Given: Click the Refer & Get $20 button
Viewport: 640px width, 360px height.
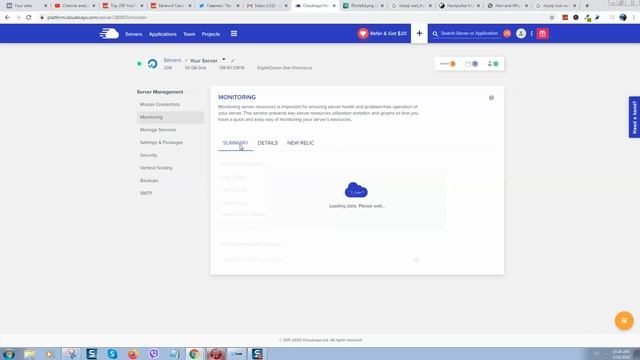Looking at the screenshot, I should (x=382, y=33).
